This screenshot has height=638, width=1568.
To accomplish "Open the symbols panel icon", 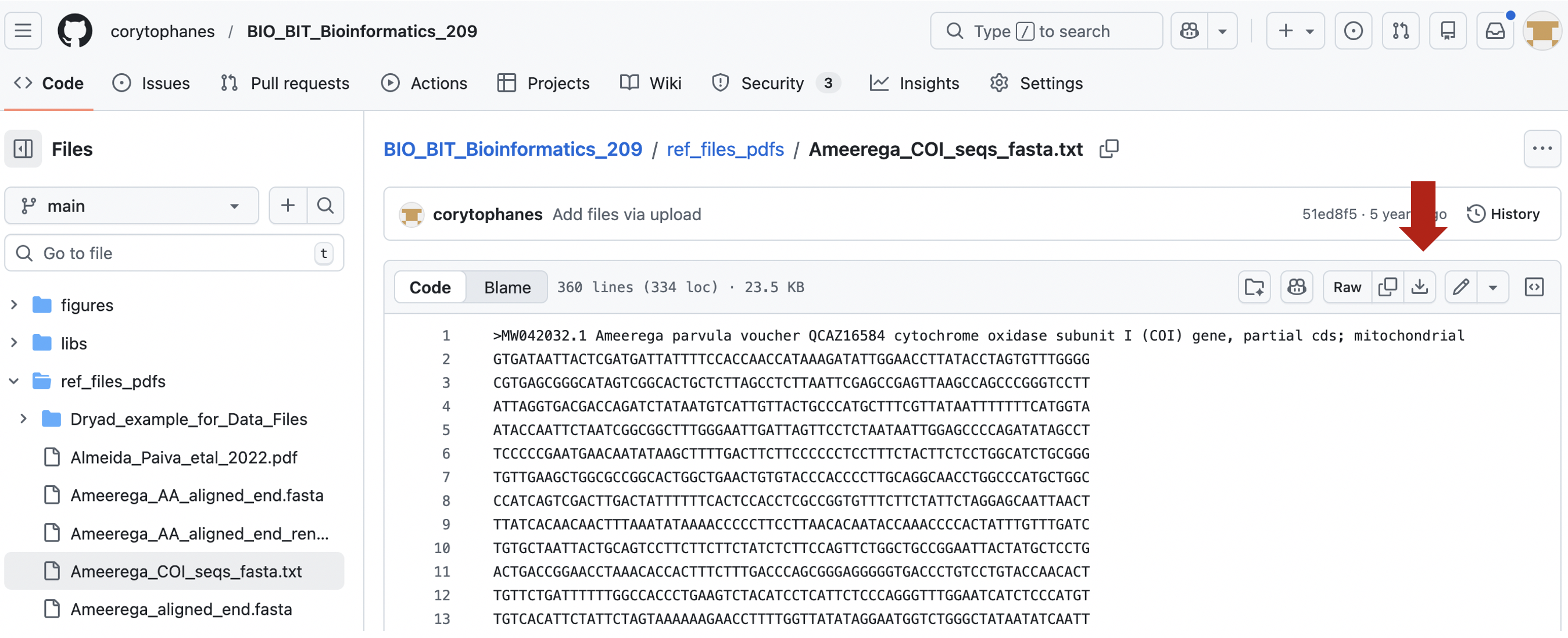I will tap(1534, 288).
